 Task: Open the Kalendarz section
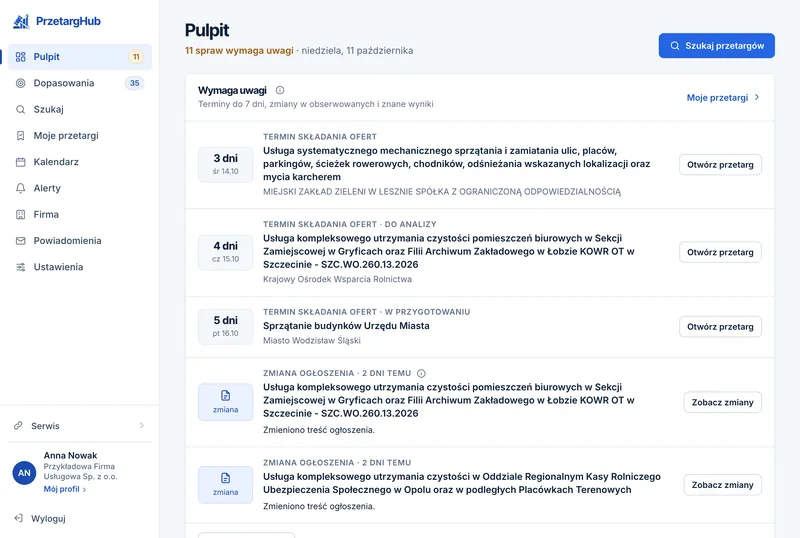coord(80,162)
